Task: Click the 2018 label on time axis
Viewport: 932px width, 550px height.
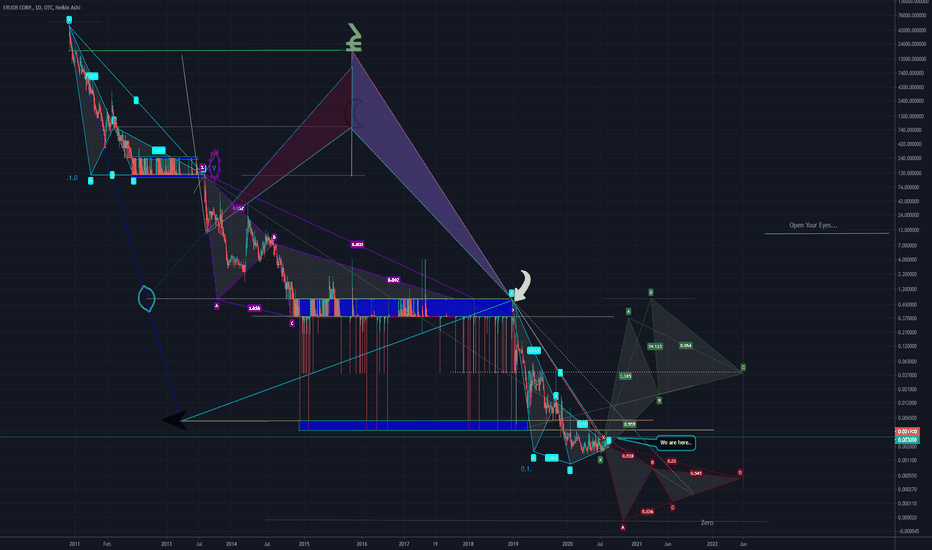Action: pos(468,543)
